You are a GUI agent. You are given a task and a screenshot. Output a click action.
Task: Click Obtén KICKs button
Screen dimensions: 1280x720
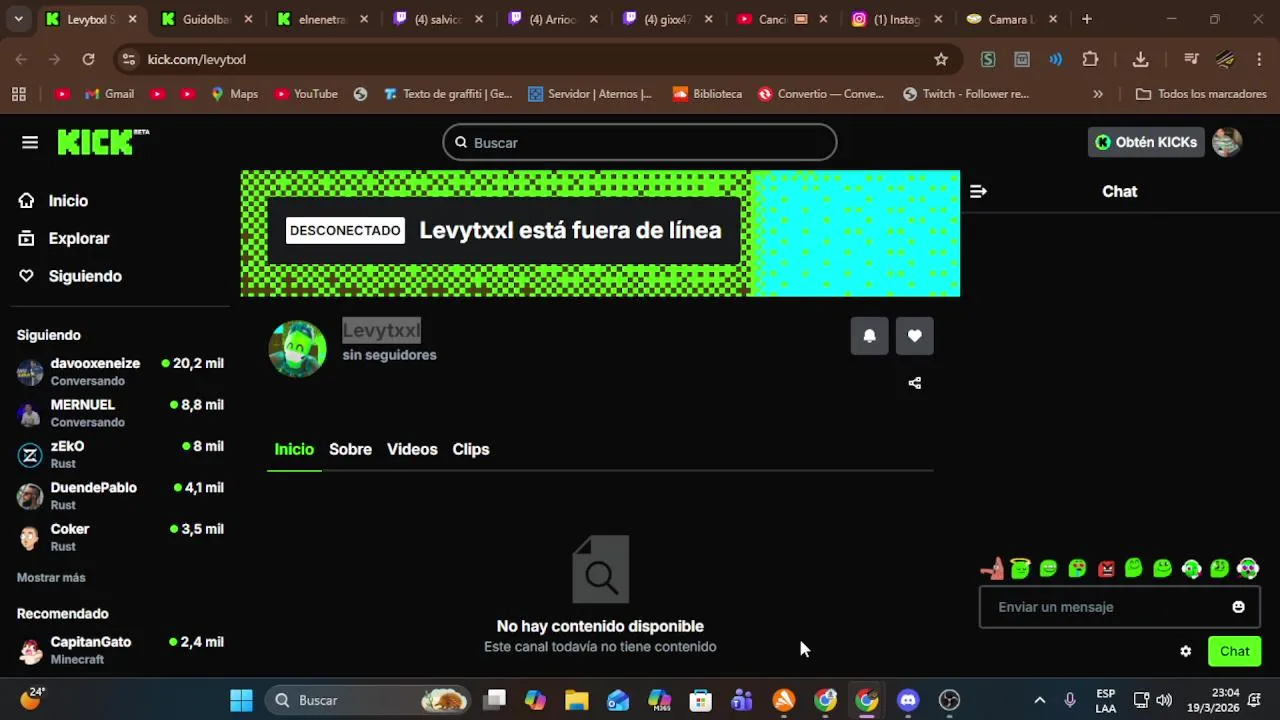[1146, 142]
